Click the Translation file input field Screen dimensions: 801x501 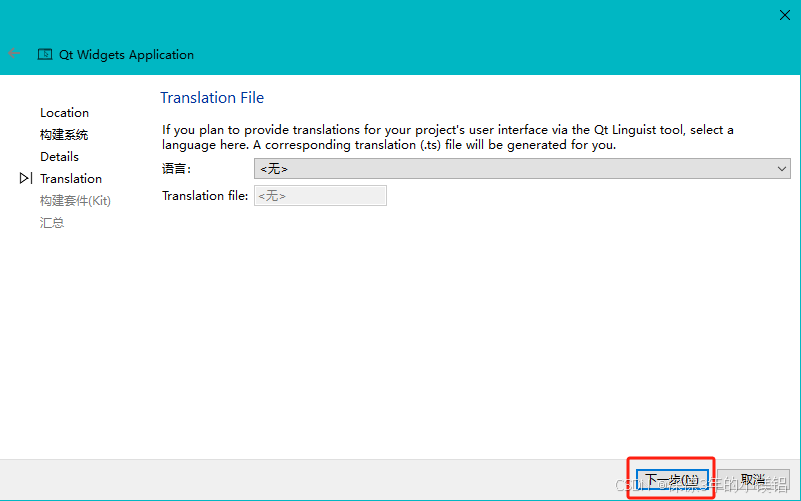tap(320, 196)
